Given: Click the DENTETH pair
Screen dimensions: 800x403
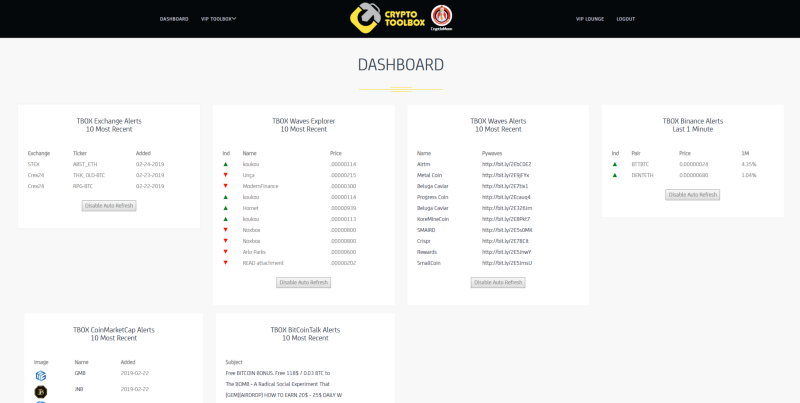Looking at the screenshot, I should click(x=642, y=175).
